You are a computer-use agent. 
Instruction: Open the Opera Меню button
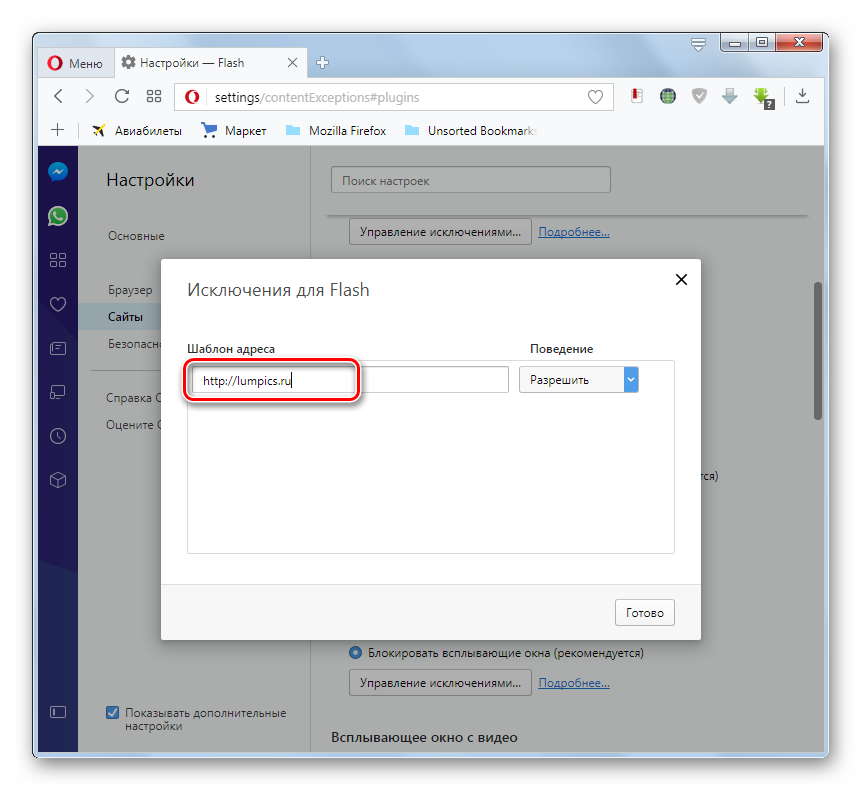pyautogui.click(x=75, y=63)
